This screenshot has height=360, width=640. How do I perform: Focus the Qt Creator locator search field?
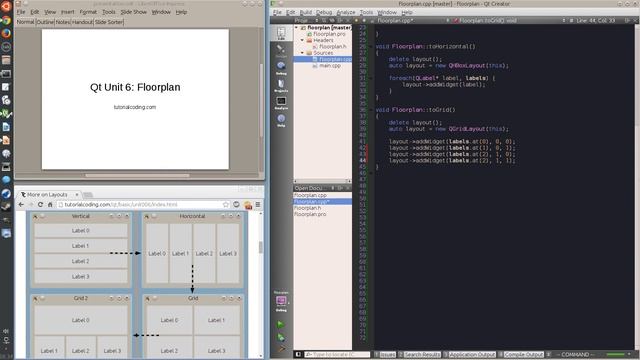coord(337,355)
